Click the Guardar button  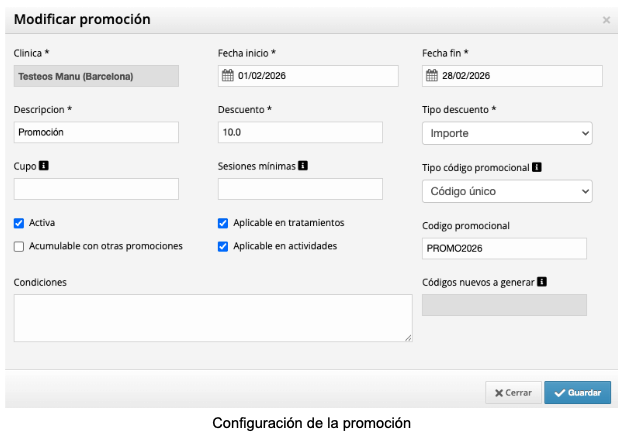point(578,393)
